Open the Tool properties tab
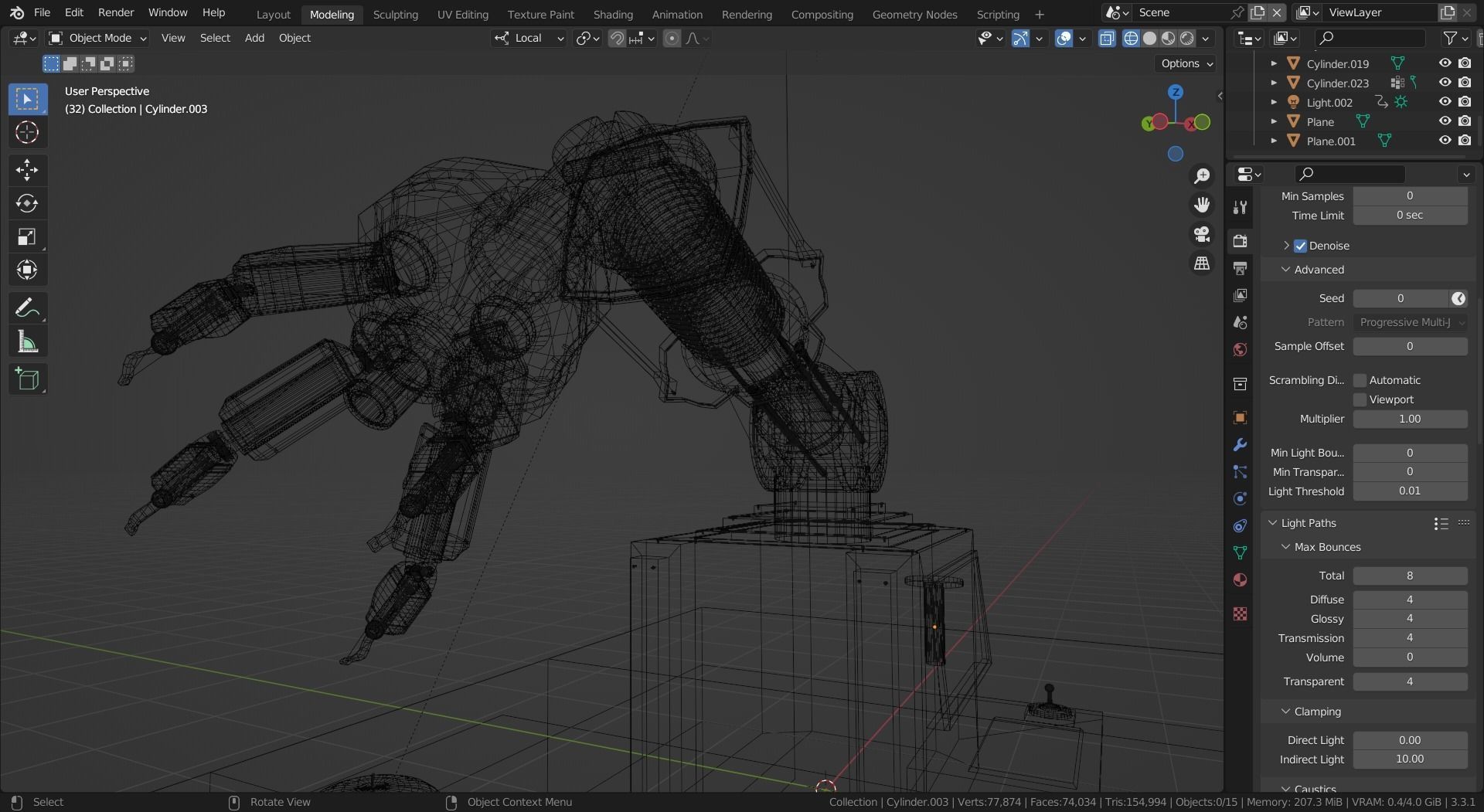 (1241, 207)
